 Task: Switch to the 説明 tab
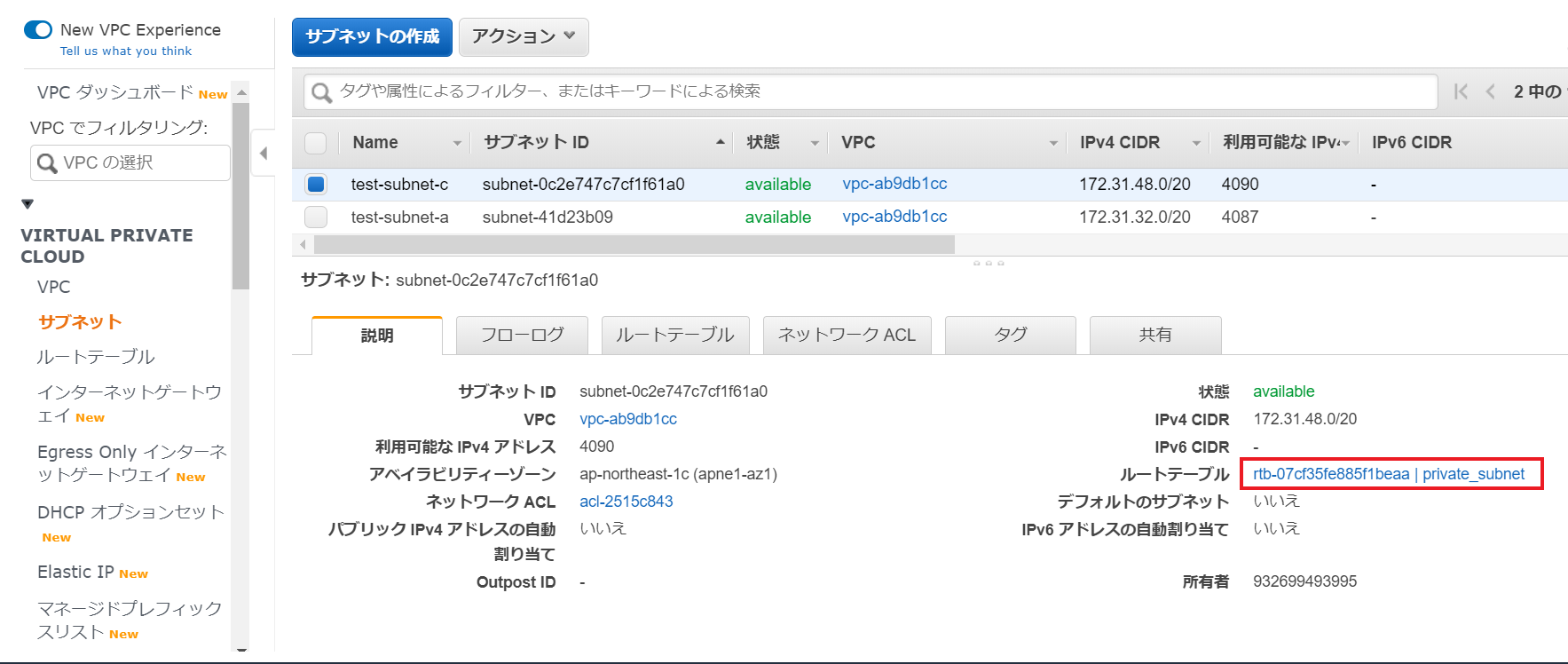377,336
